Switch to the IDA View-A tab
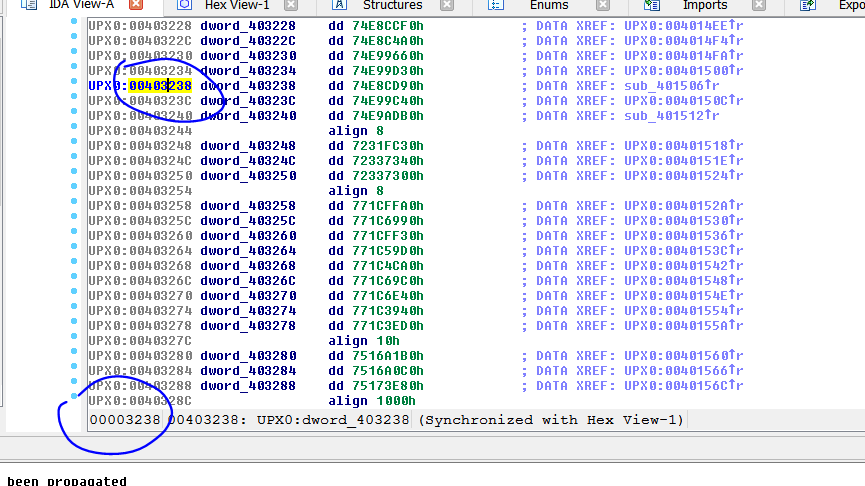865x486 pixels. [82, 6]
